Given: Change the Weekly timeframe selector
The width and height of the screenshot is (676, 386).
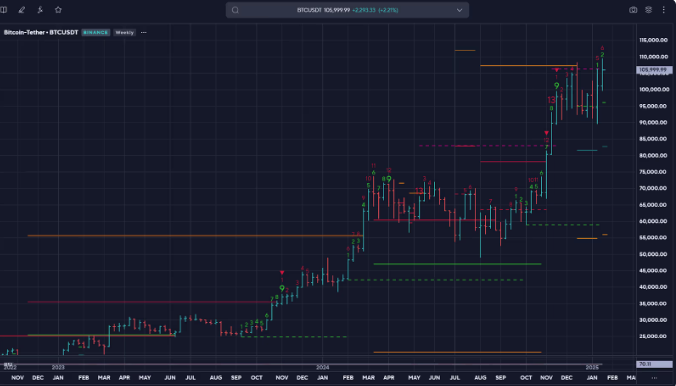Looking at the screenshot, I should coord(125,32).
